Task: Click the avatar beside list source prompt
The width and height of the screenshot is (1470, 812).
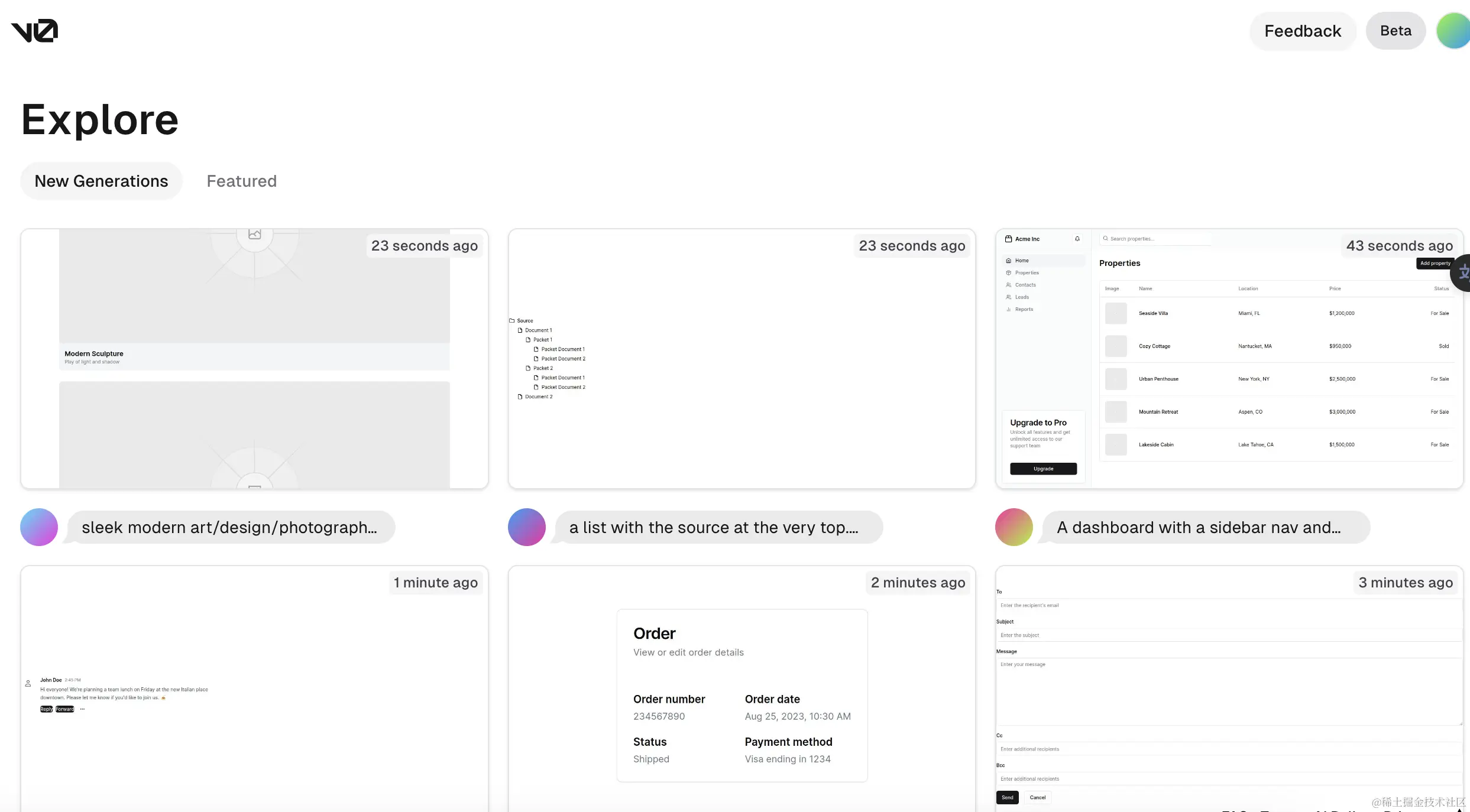Action: pyautogui.click(x=526, y=527)
